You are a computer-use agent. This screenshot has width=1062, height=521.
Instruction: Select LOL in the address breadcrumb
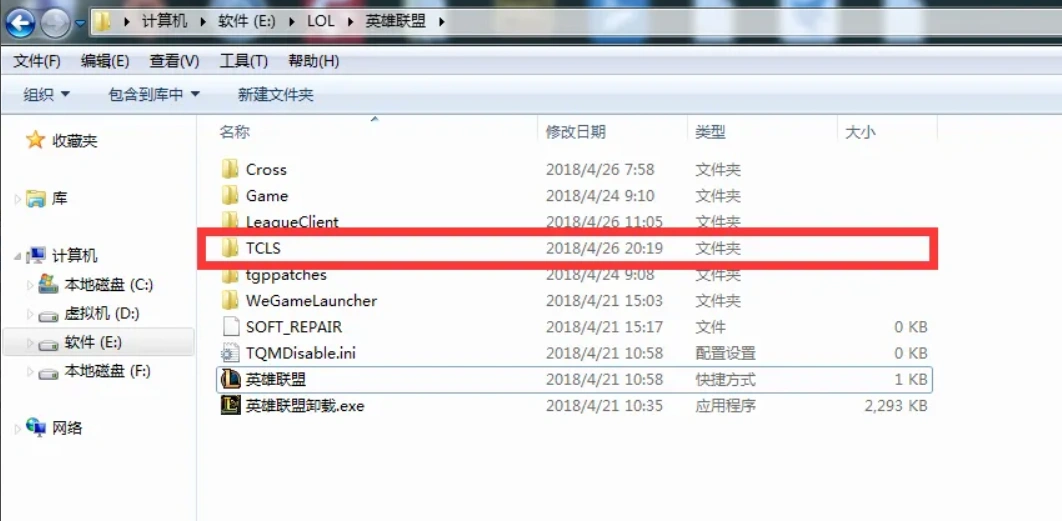pos(320,21)
